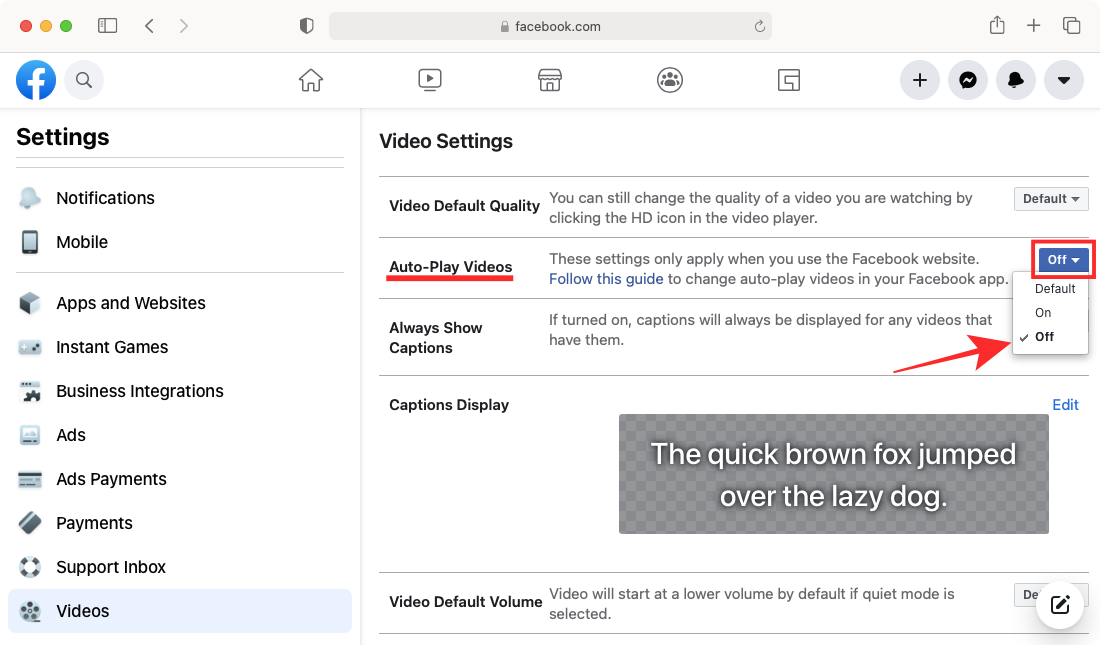
Task: Click the new message compose icon
Action: coord(1060,605)
